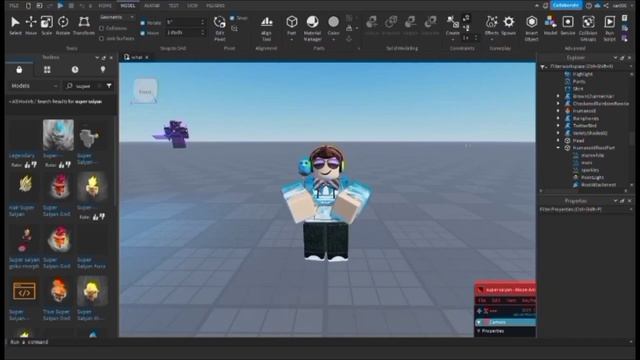Click the Collaborate button
This screenshot has height=360, width=640.
coord(566,5)
